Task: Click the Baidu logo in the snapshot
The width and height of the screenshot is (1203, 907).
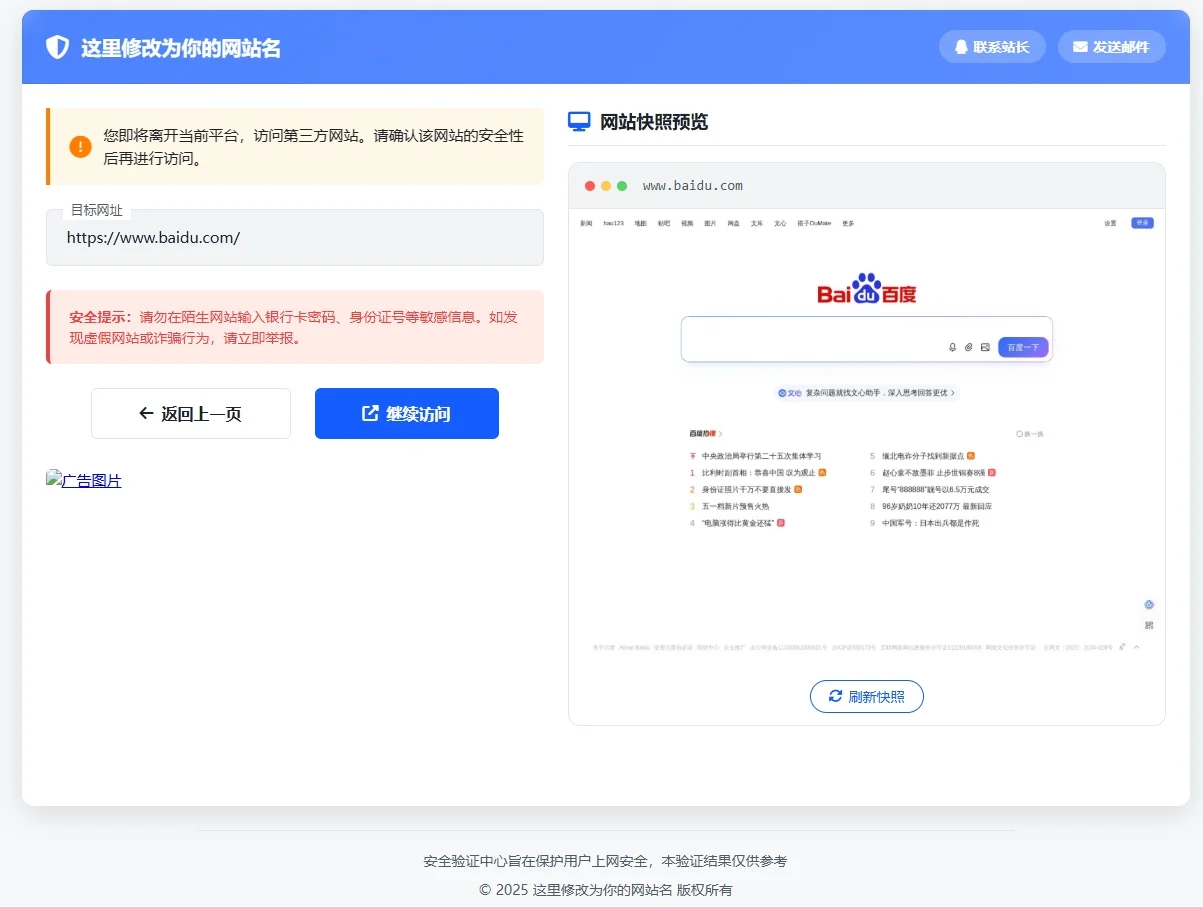Action: pos(867,289)
